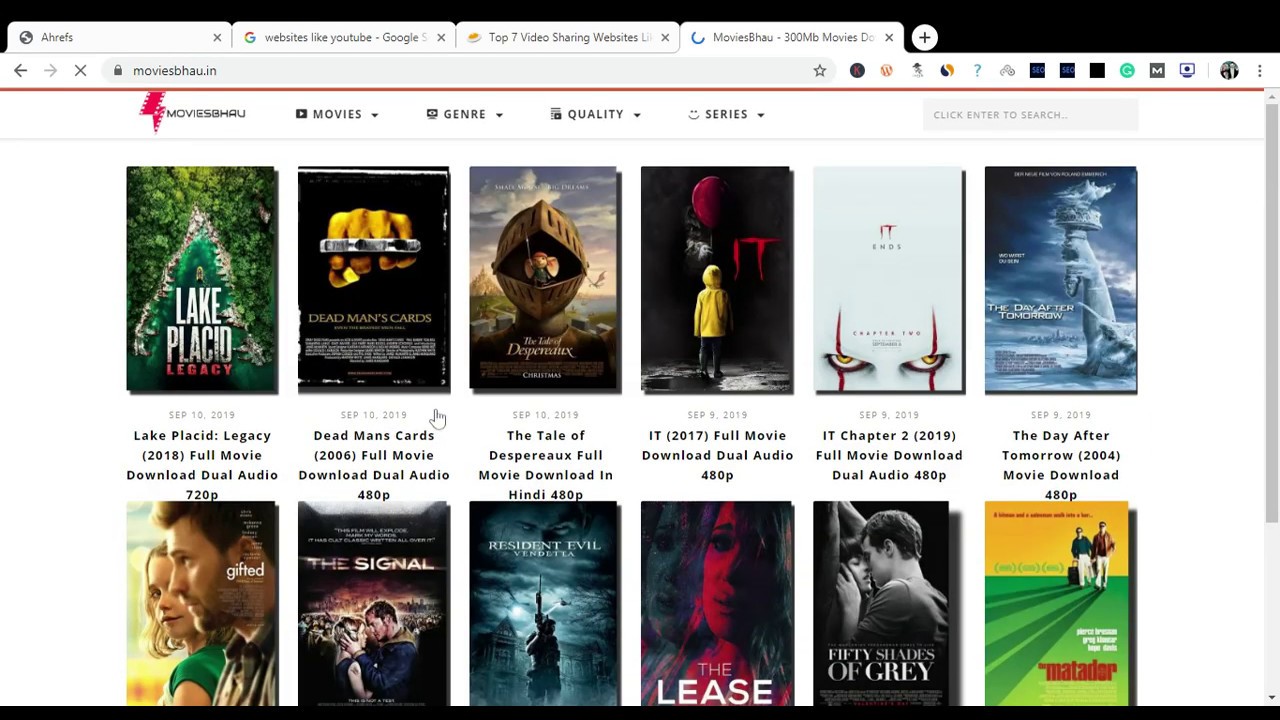
Task: Focus the Click Enter To Search field
Action: pyautogui.click(x=1030, y=115)
